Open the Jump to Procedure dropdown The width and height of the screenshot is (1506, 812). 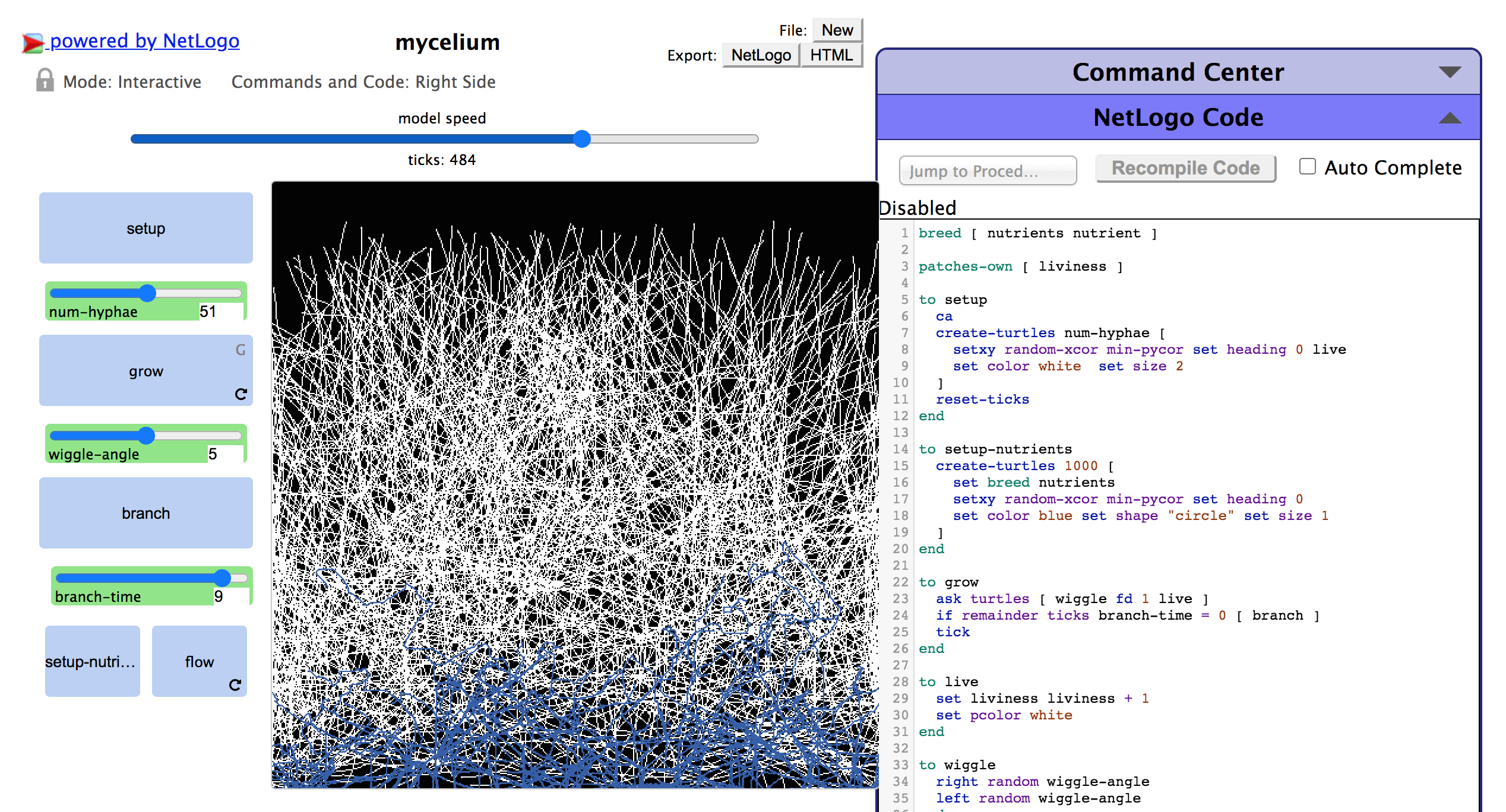pos(988,171)
